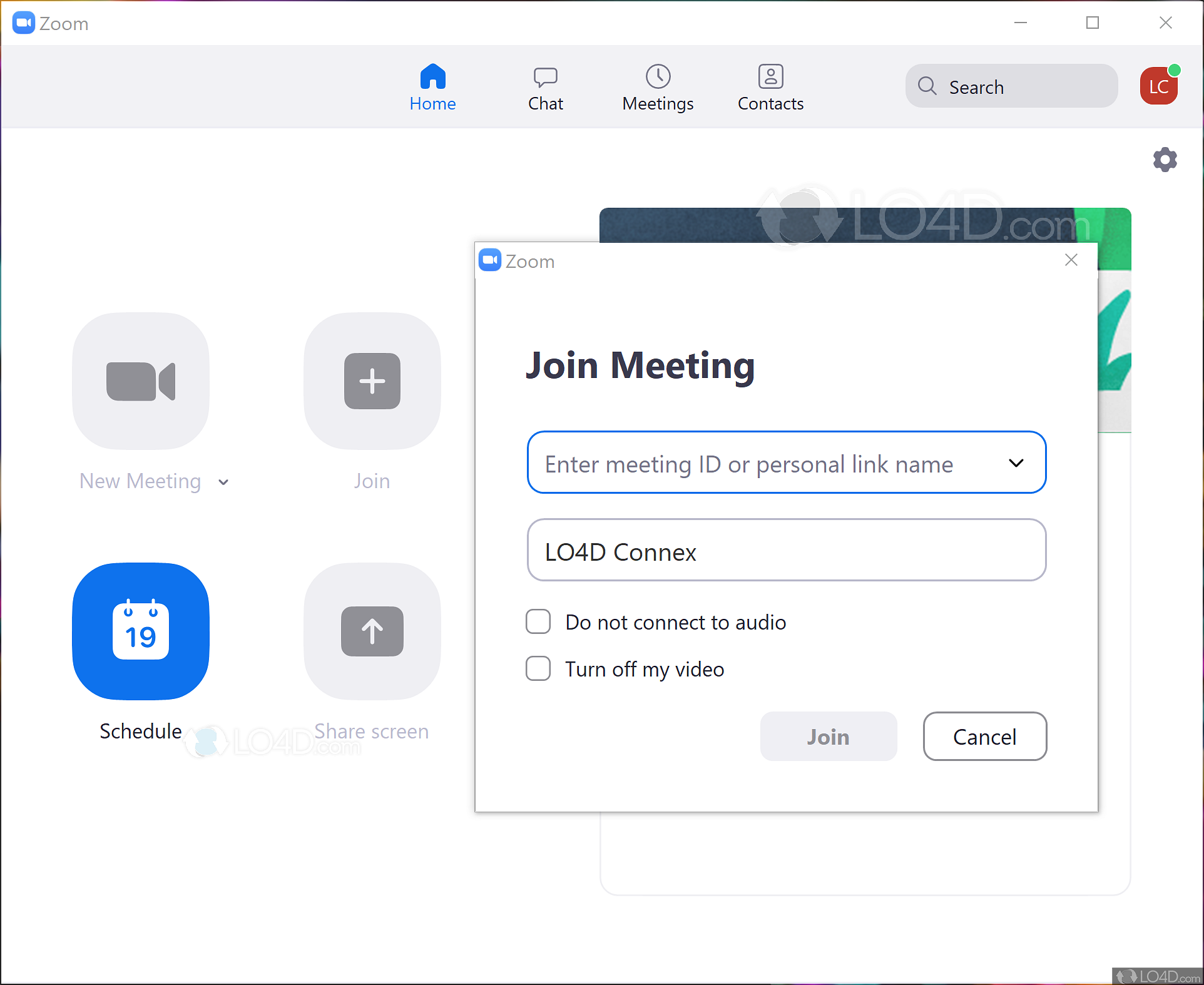
Task: Toggle audio connection checkbox off
Action: [x=538, y=621]
